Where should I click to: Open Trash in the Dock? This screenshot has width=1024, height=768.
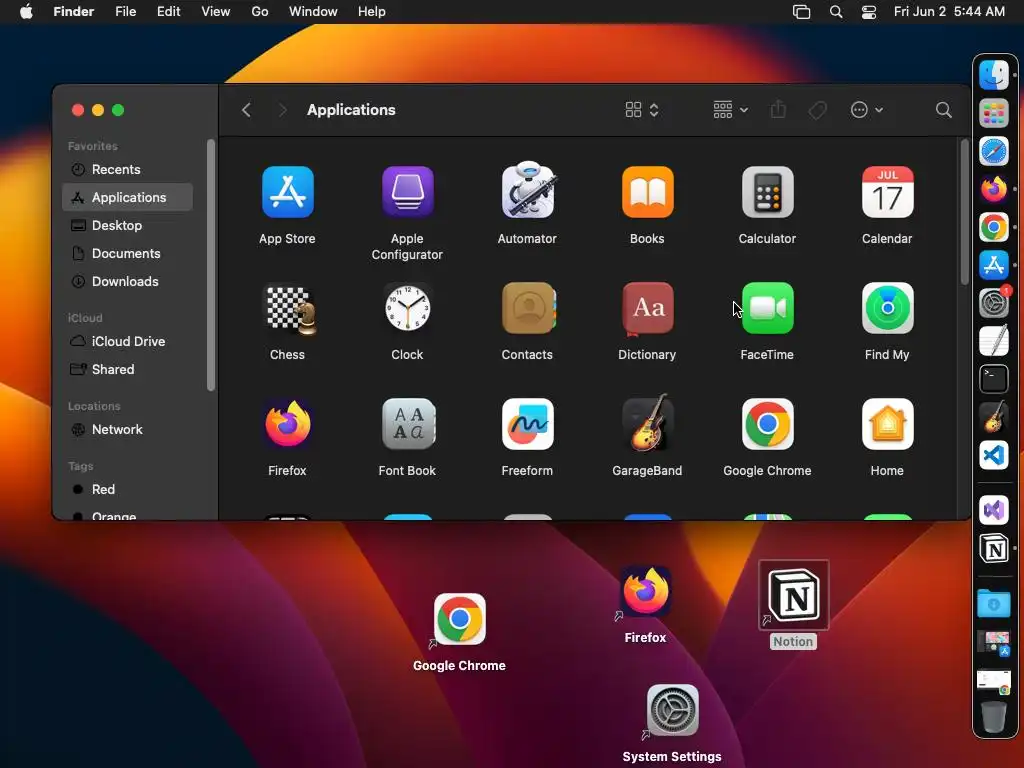click(994, 717)
